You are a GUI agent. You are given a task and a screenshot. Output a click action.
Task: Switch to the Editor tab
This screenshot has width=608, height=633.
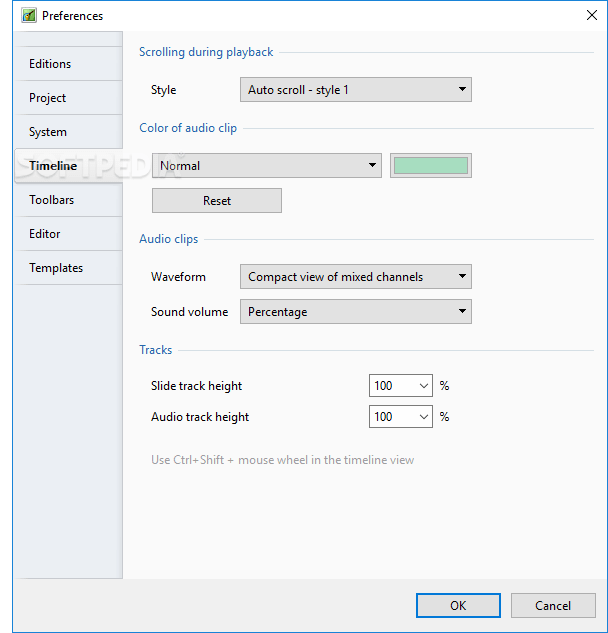pos(69,234)
